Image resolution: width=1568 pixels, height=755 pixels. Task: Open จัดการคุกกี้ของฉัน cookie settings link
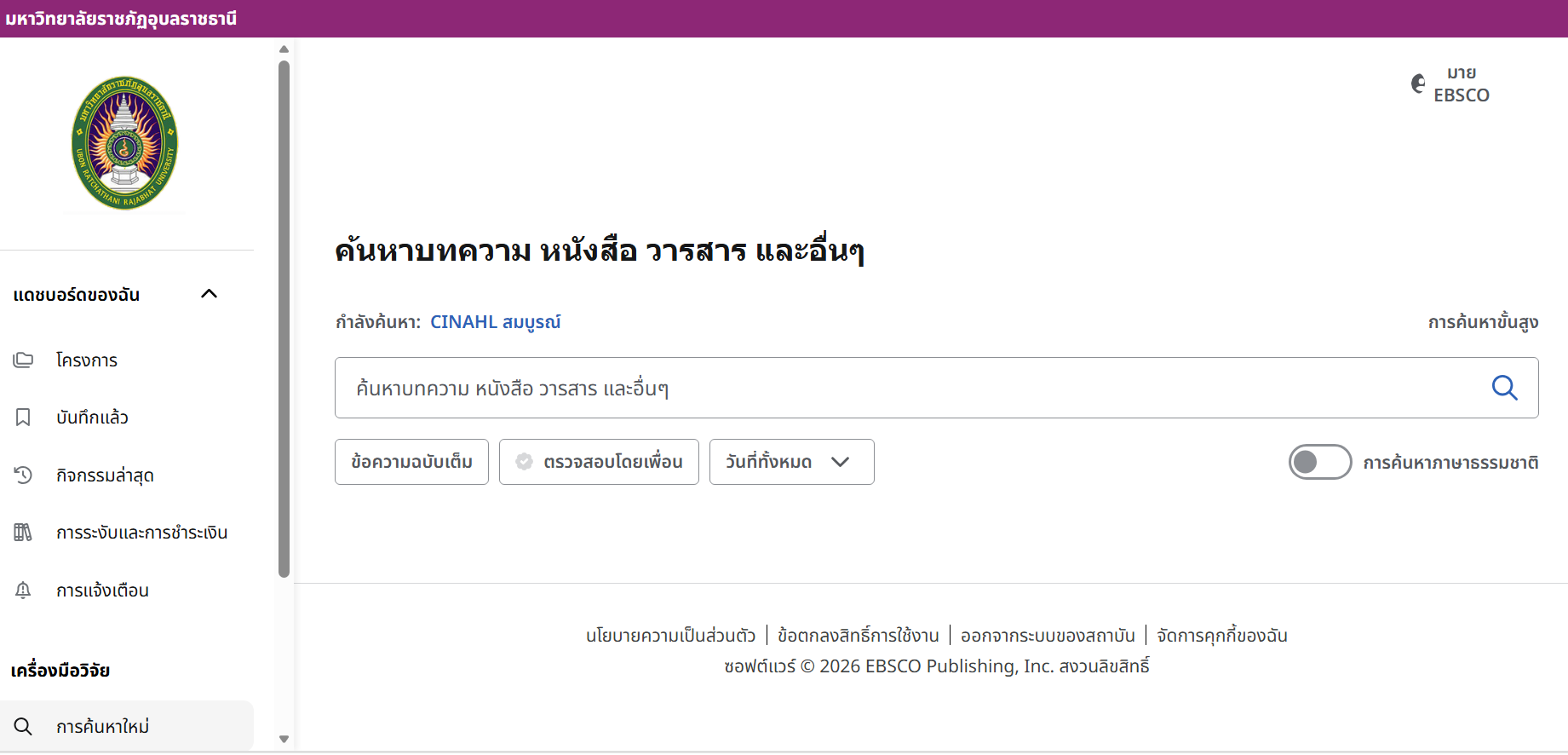pyautogui.click(x=1222, y=636)
